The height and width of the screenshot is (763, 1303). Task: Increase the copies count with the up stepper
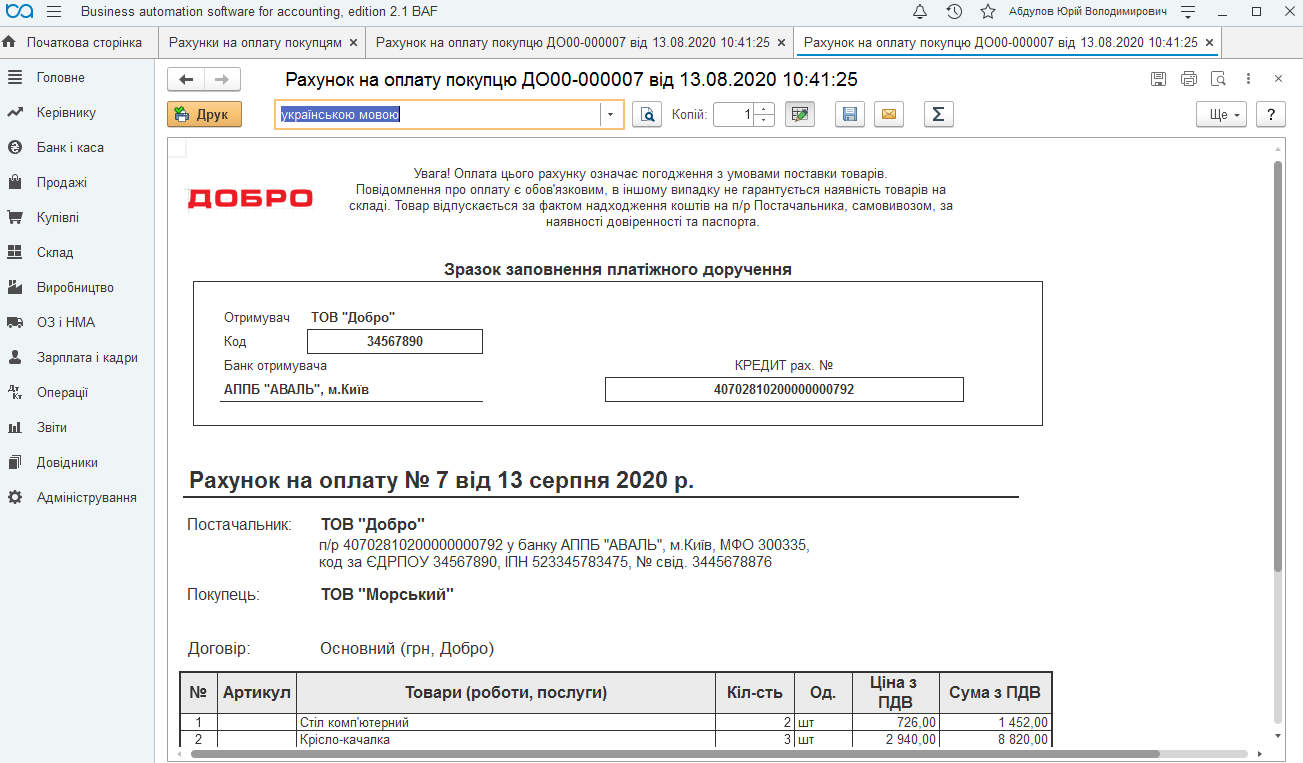pos(765,108)
